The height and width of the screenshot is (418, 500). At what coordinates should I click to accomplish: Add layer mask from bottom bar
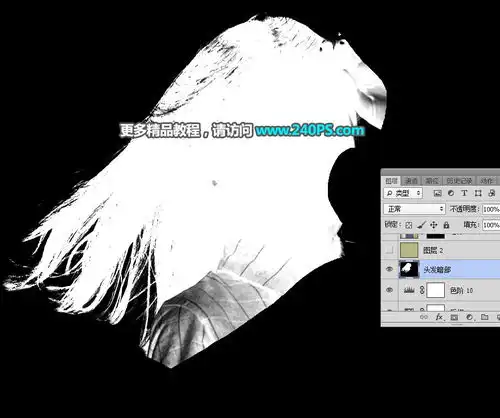pyautogui.click(x=454, y=317)
